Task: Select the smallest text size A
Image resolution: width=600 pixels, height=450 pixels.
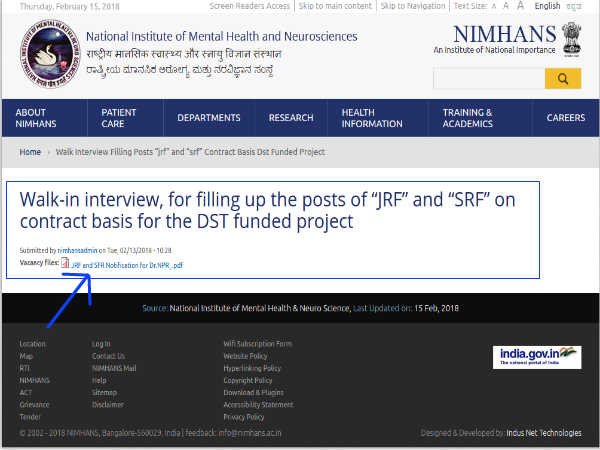Action: coord(494,7)
